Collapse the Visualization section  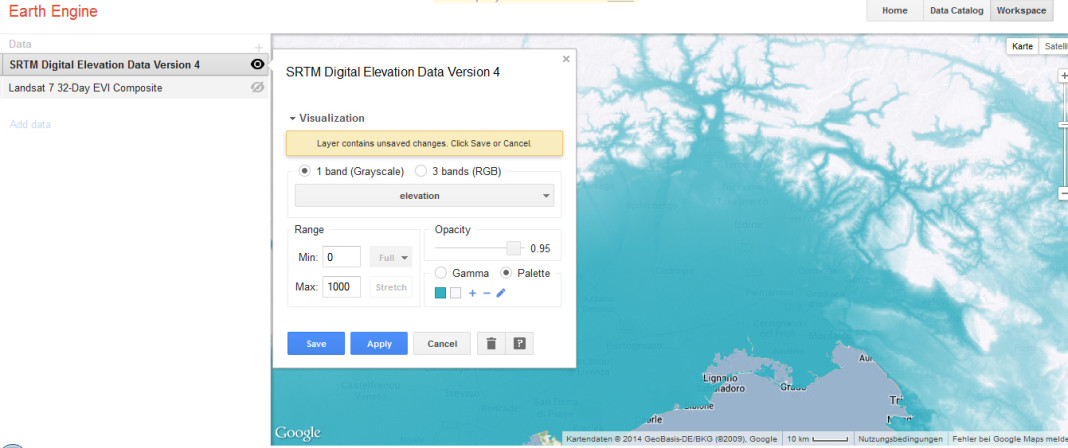(x=327, y=118)
